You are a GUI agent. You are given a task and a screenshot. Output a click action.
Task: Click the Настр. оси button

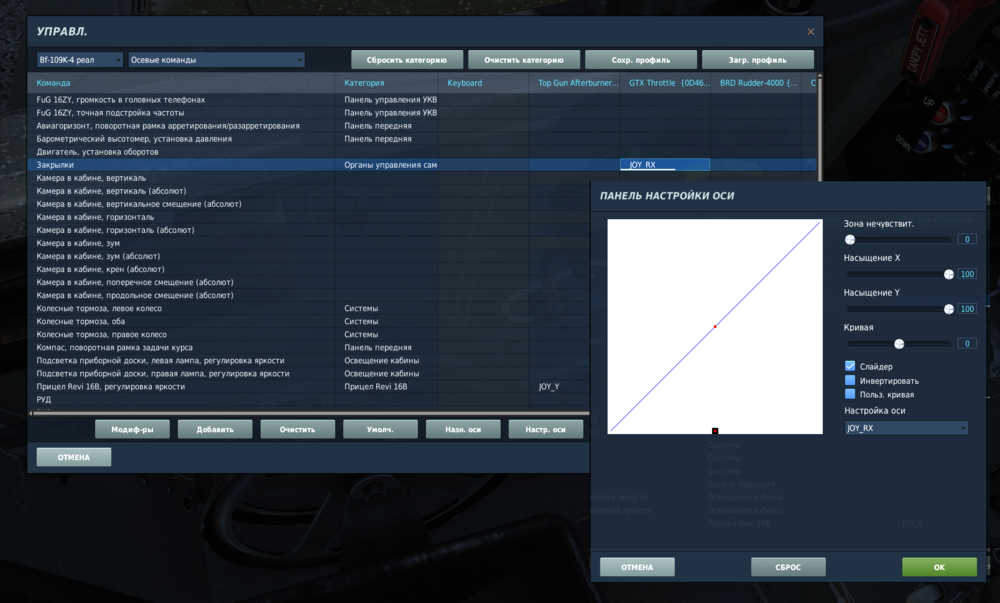[x=545, y=430]
